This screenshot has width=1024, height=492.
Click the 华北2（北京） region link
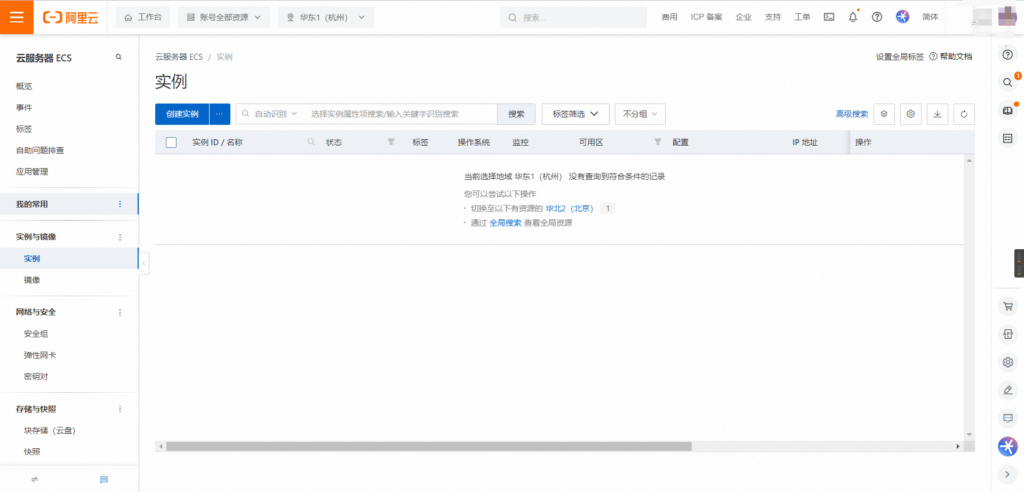pos(569,208)
